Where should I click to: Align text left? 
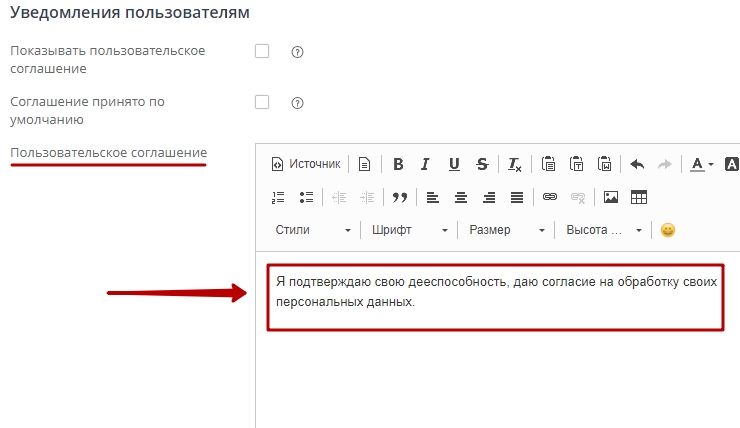pos(433,197)
